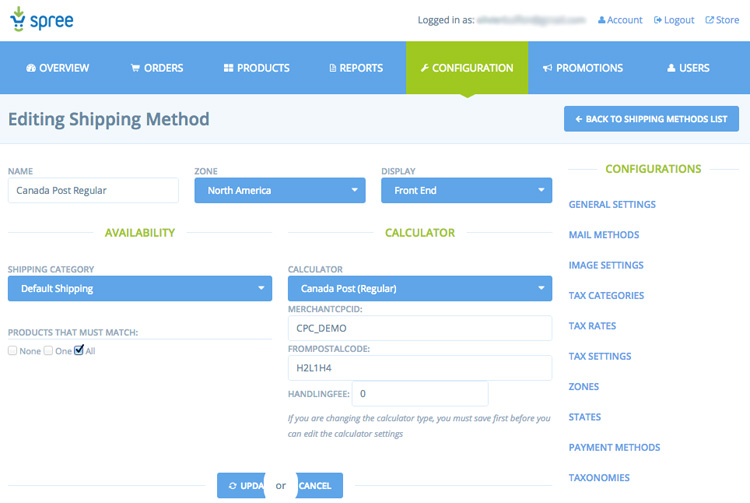Click the MerchantCPCID field
The width and height of the screenshot is (750, 503).
click(420, 328)
